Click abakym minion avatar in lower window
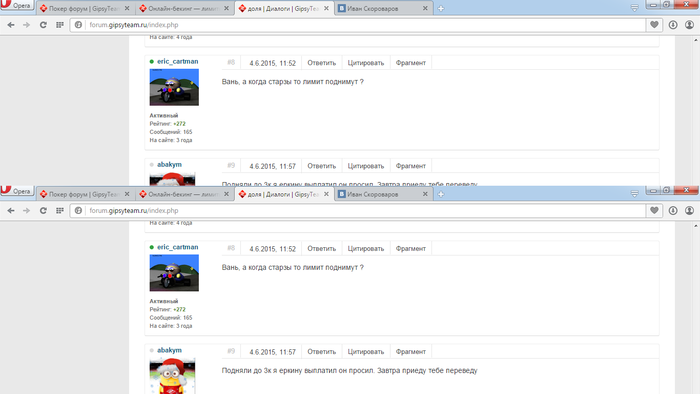Viewport: 700px width, 394px height. tap(172, 376)
